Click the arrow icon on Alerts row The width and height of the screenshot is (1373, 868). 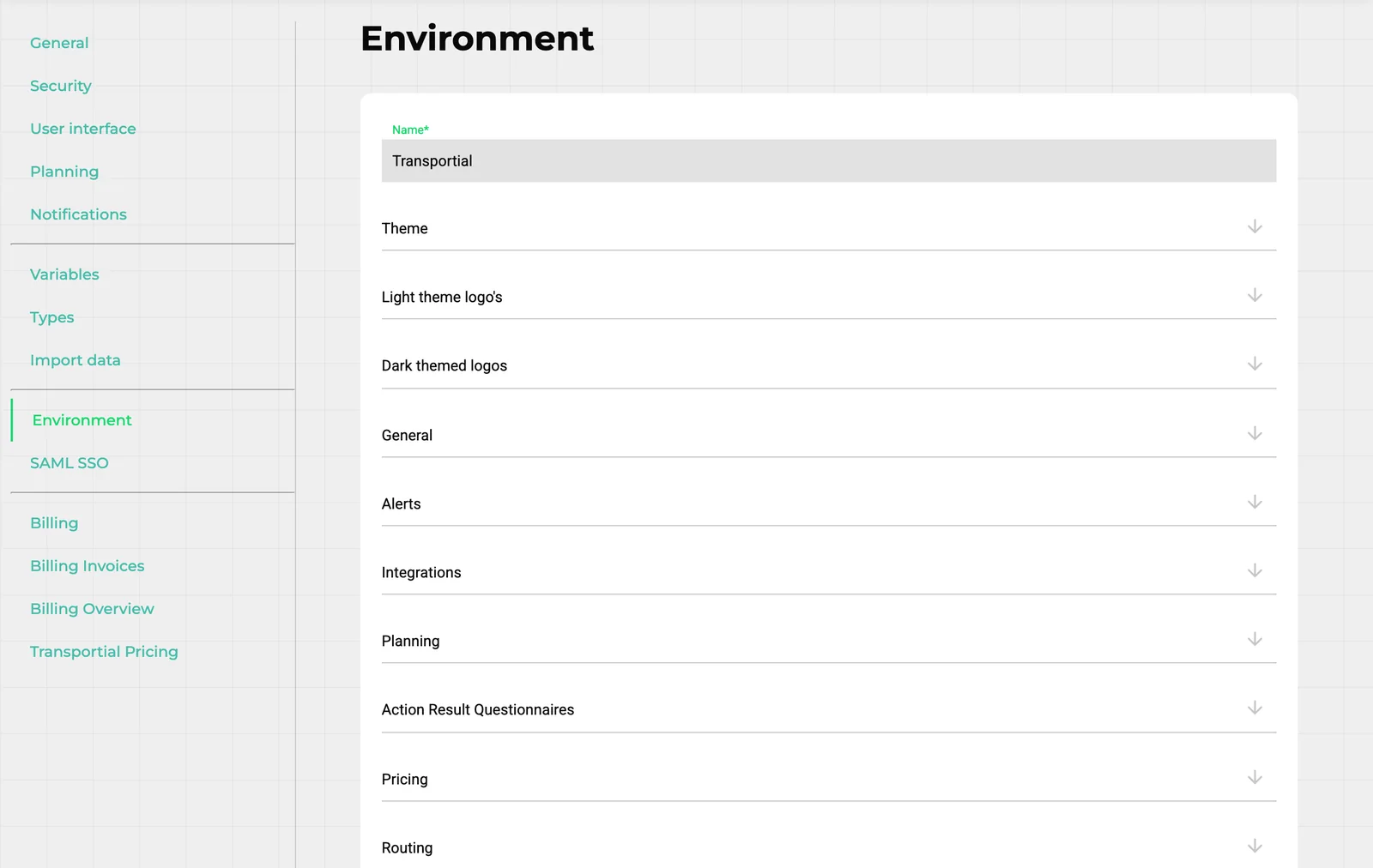pyautogui.click(x=1255, y=502)
